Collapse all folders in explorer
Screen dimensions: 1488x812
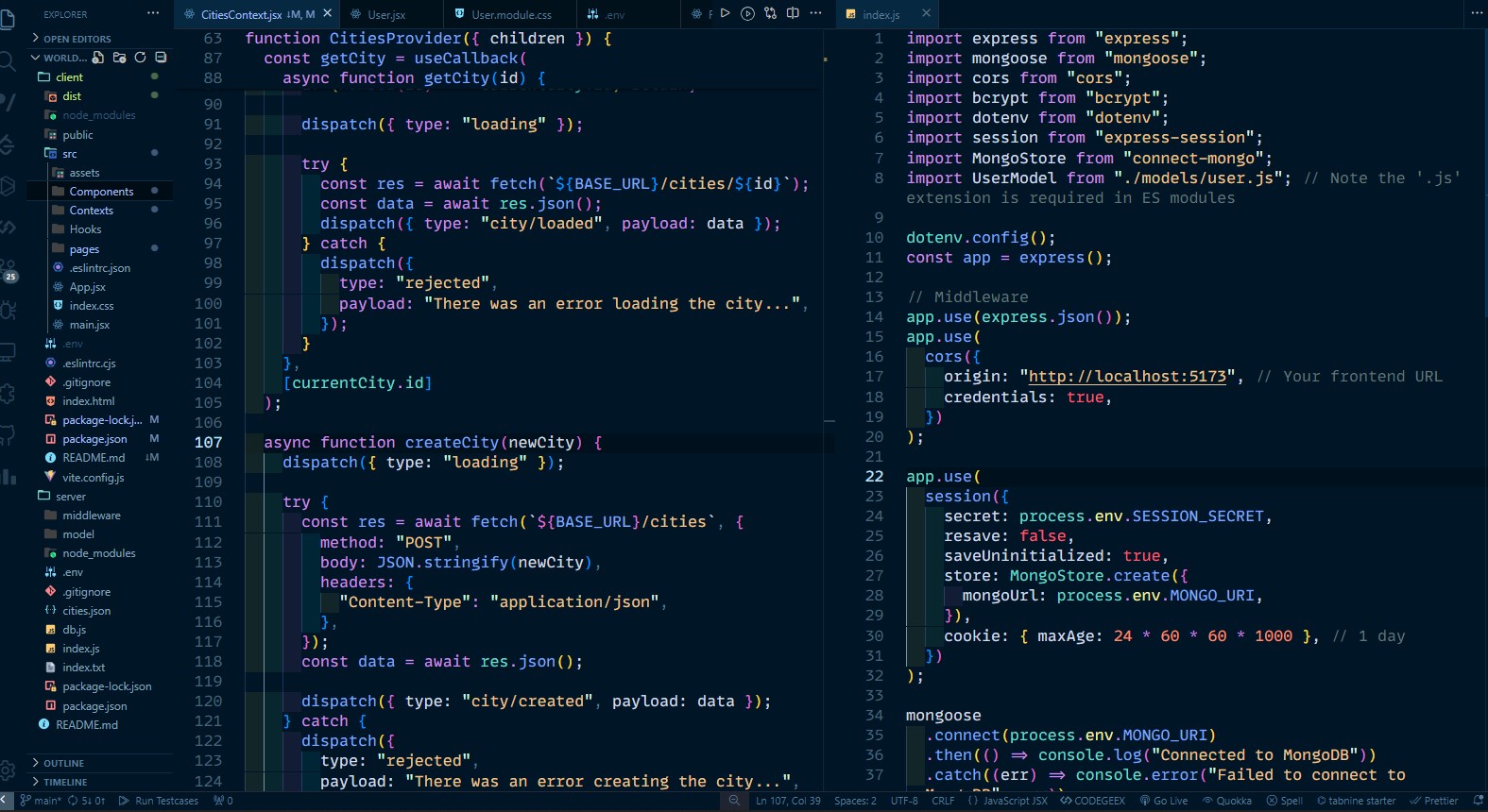pos(161,58)
